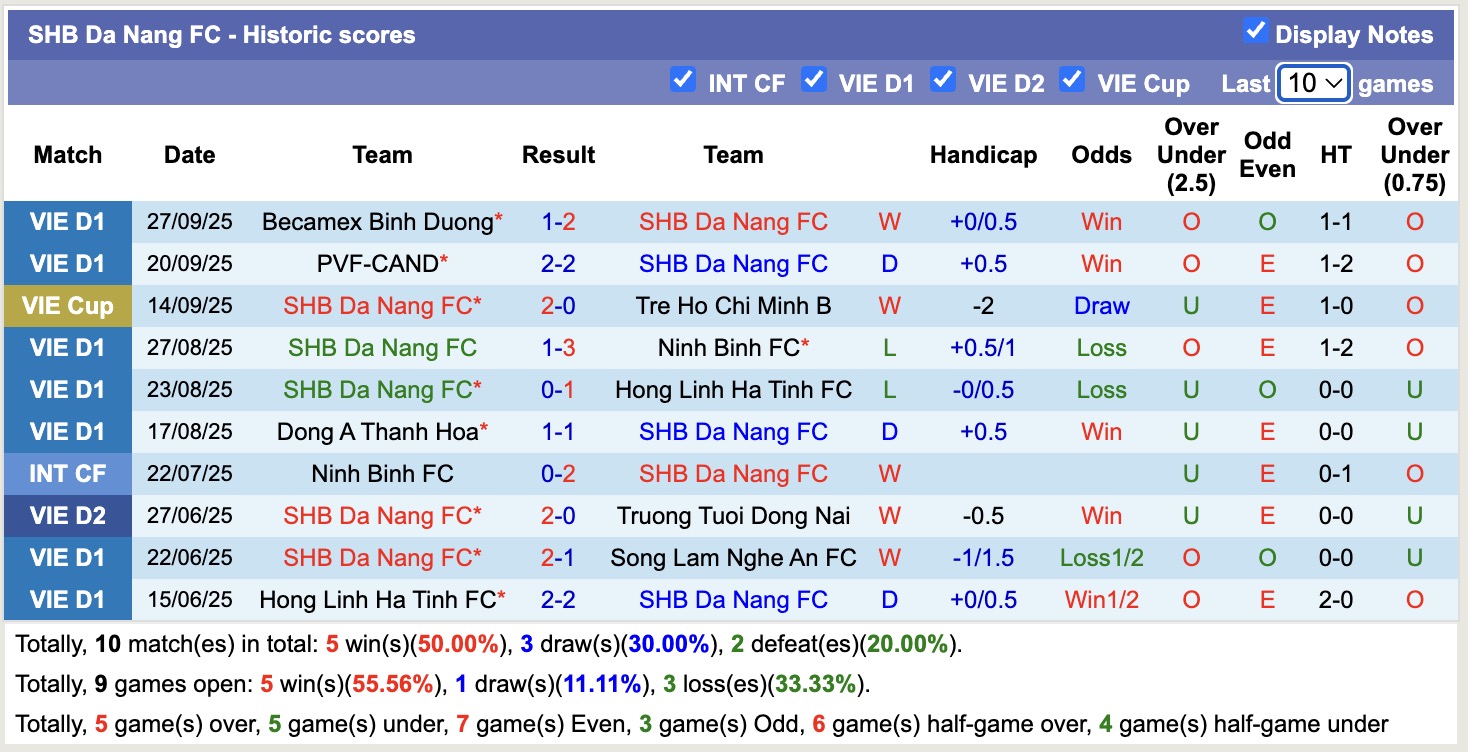Click the Odds column header

coord(1101,155)
